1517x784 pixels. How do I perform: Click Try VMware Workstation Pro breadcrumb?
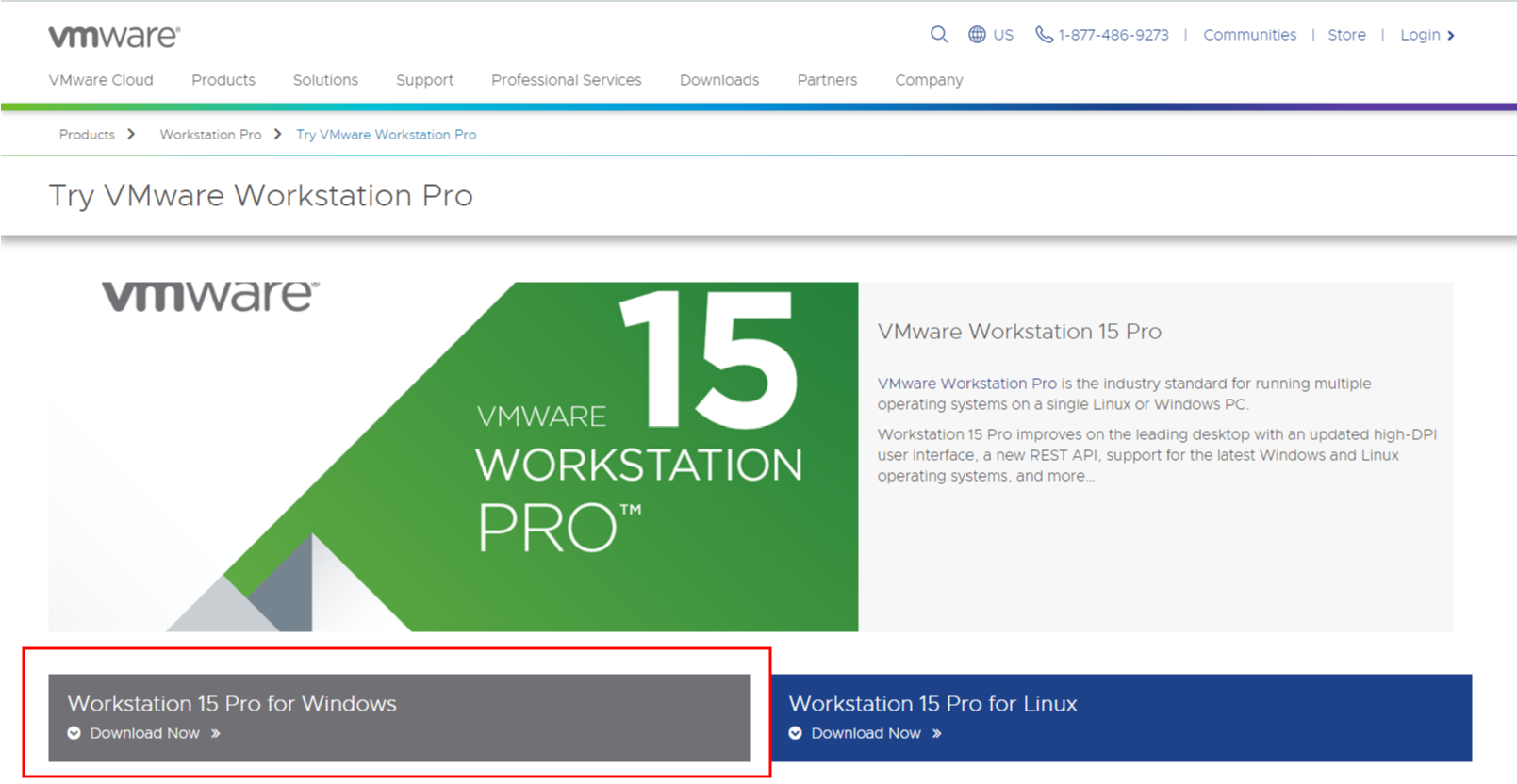[x=387, y=134]
